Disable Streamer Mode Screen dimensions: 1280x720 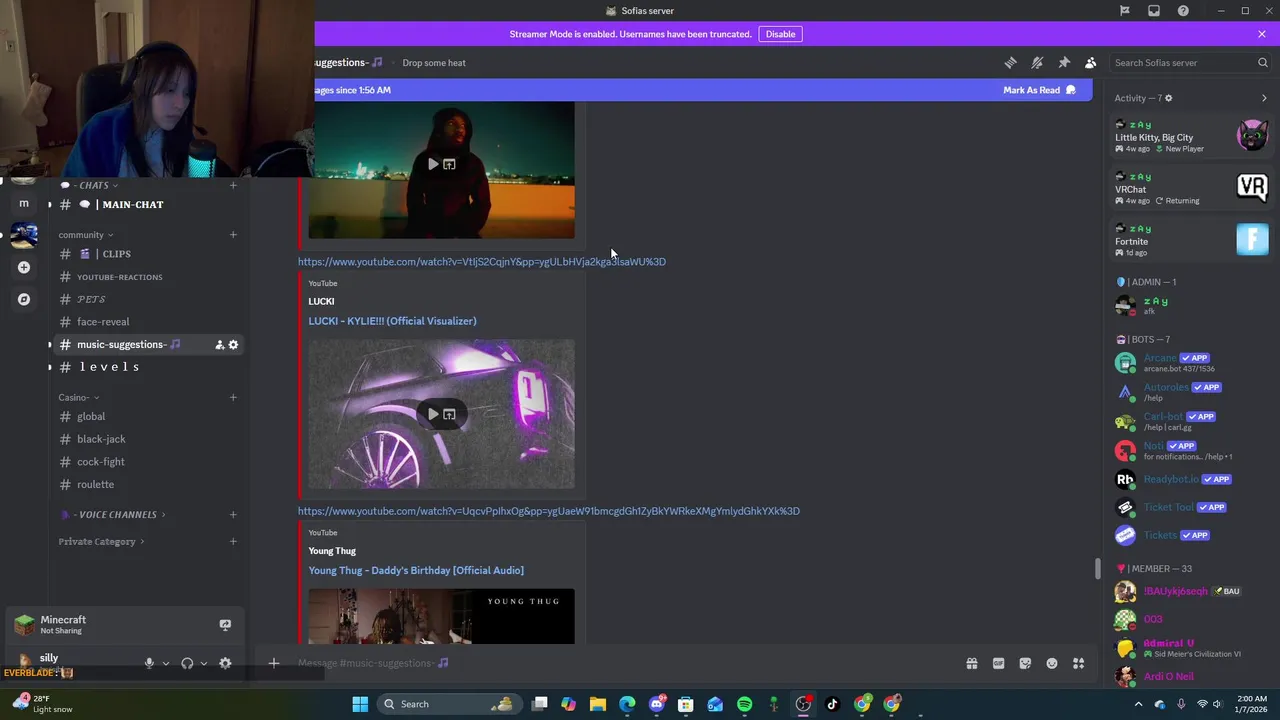(x=780, y=34)
